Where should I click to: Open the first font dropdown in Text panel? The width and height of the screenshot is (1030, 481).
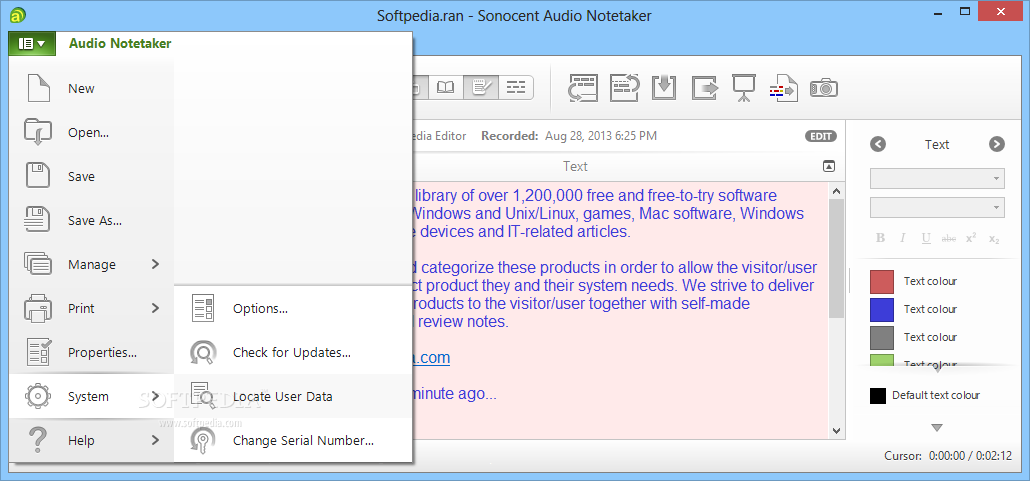pyautogui.click(x=937, y=179)
